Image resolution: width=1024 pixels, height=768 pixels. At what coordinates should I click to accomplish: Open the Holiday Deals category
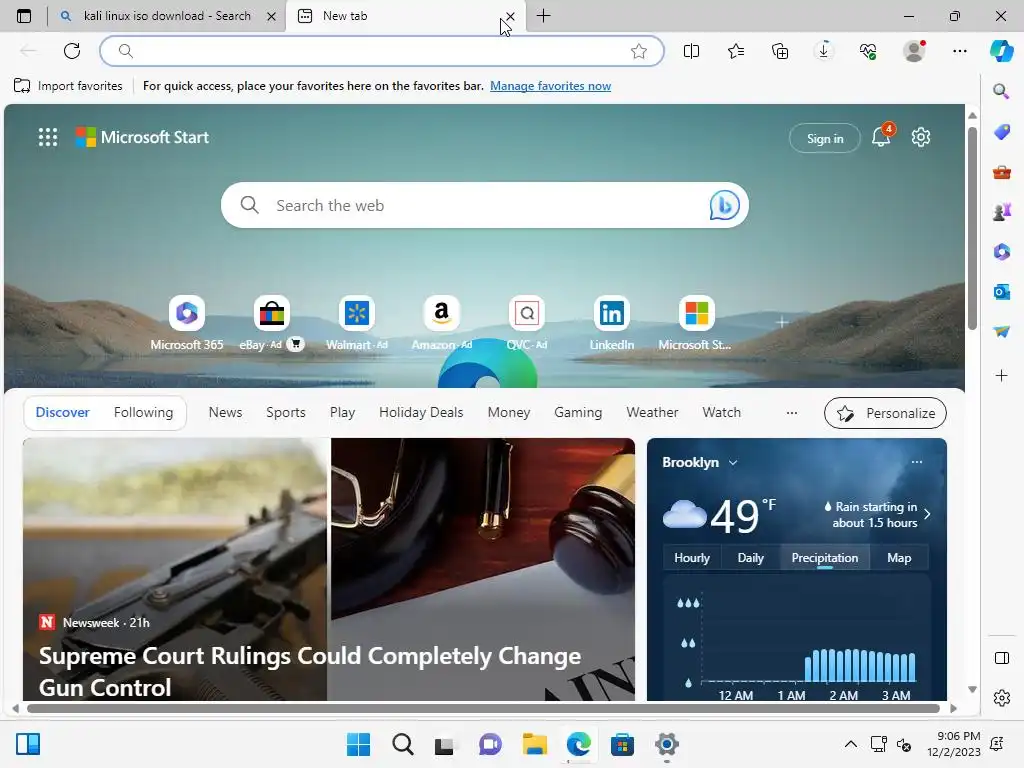[x=421, y=412]
